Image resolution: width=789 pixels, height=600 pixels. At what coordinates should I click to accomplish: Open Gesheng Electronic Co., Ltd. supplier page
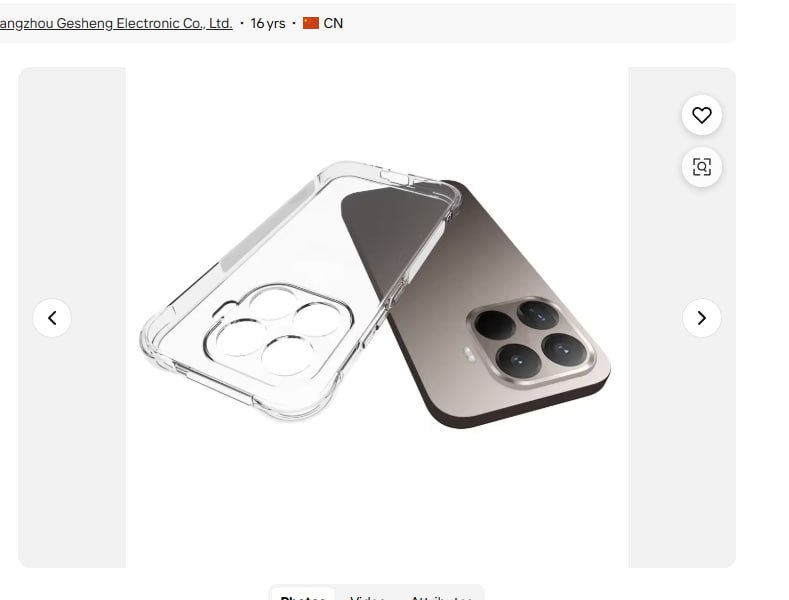click(x=116, y=23)
